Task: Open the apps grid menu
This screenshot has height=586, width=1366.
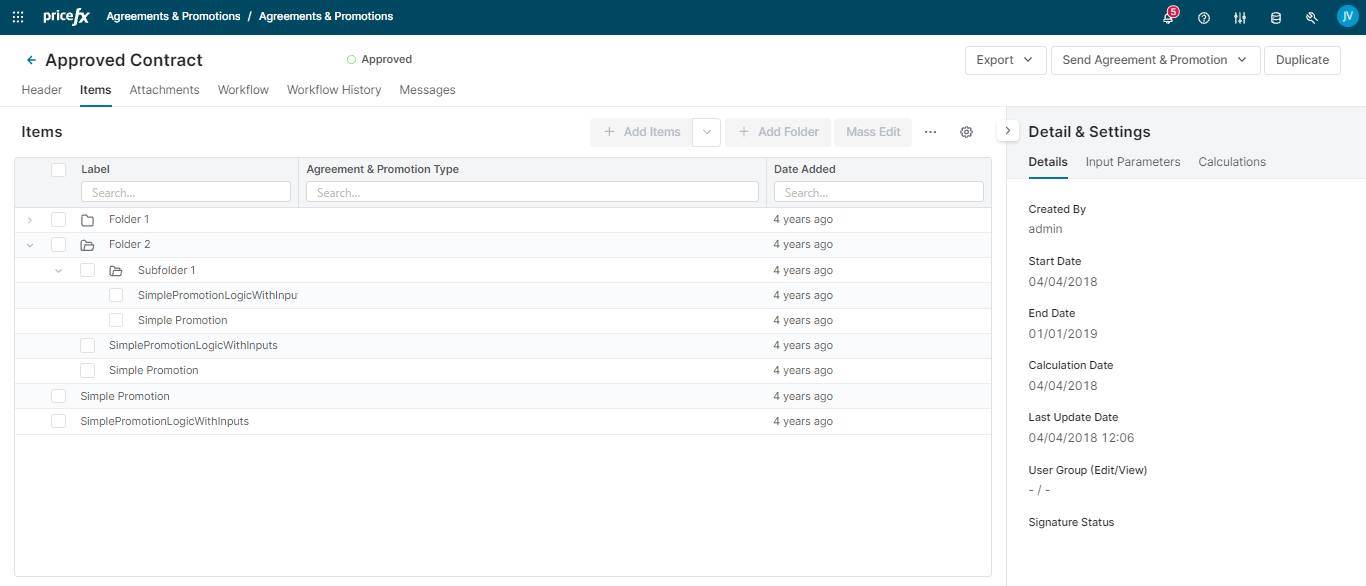Action: (18, 17)
